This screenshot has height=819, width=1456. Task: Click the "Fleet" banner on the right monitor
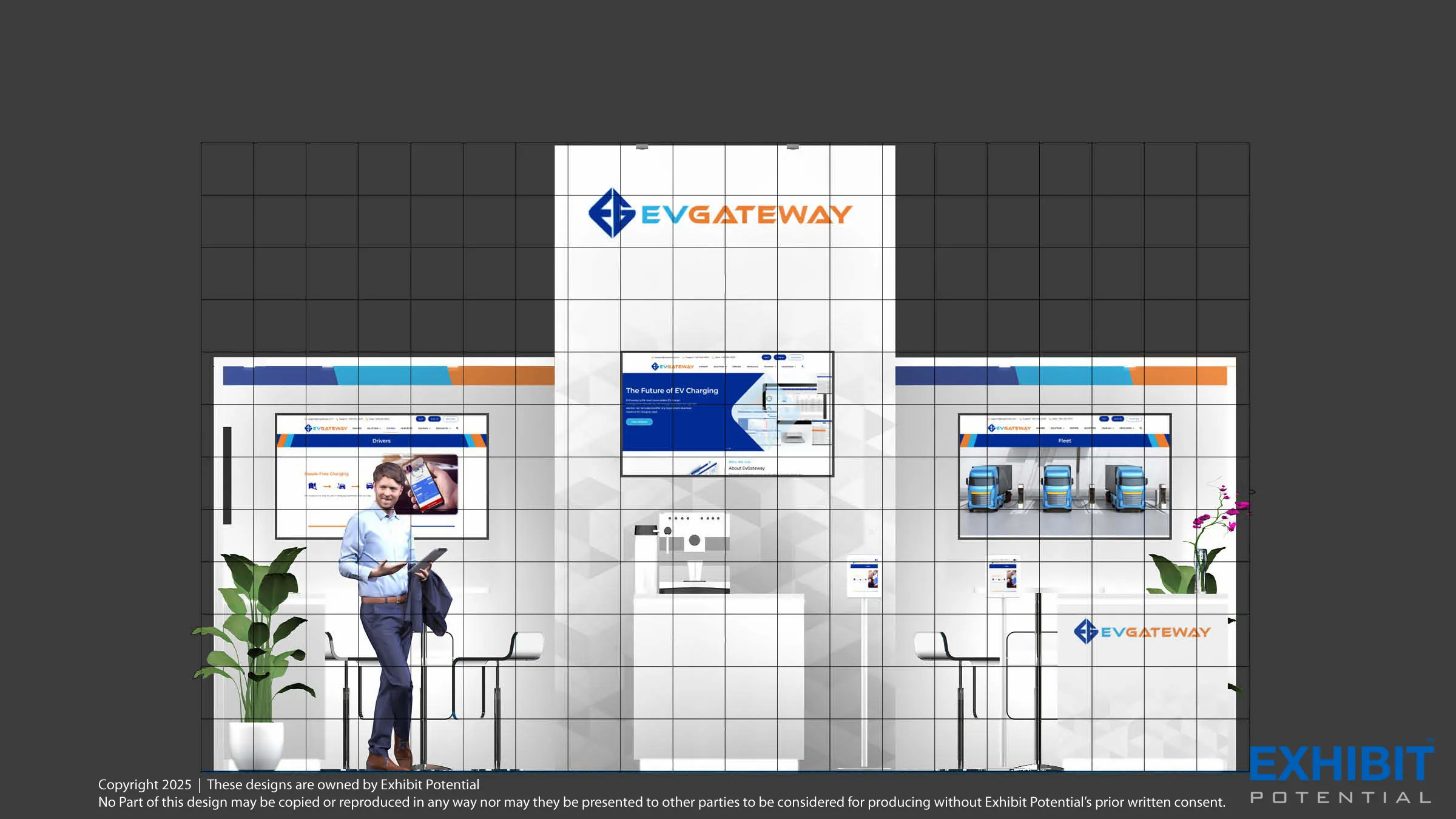pos(1065,441)
